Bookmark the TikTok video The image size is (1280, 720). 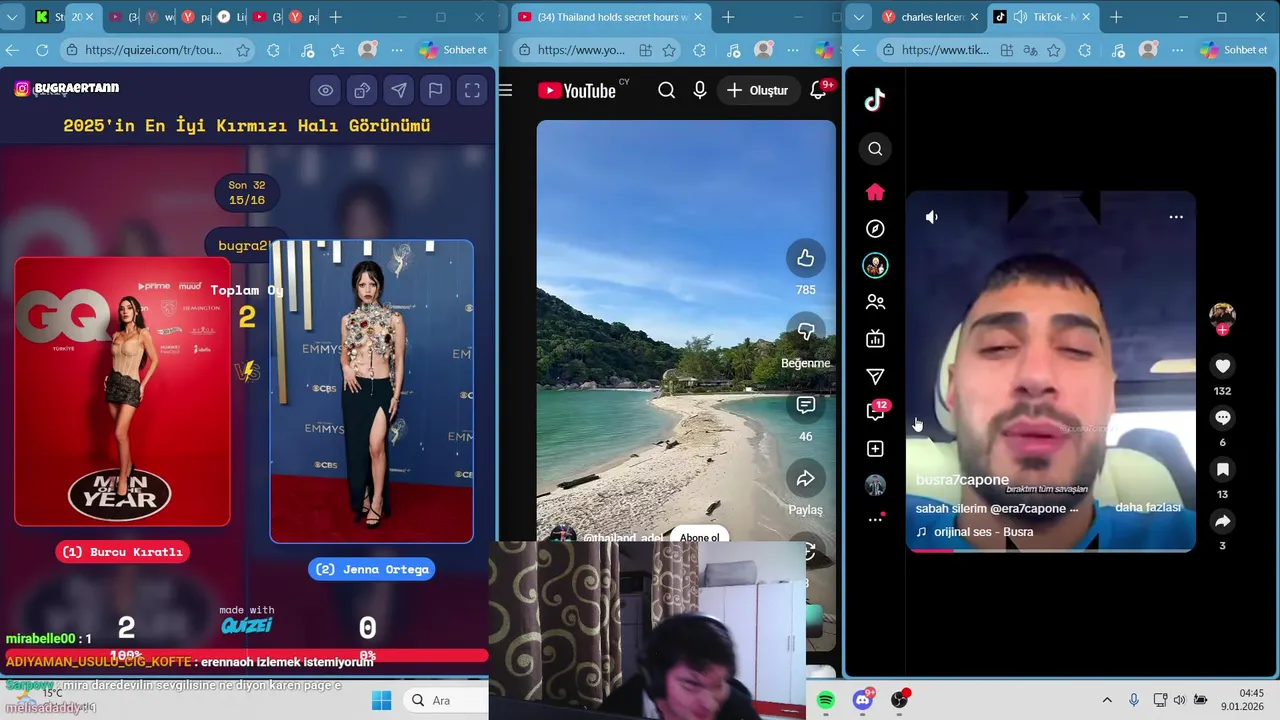tap(1222, 470)
